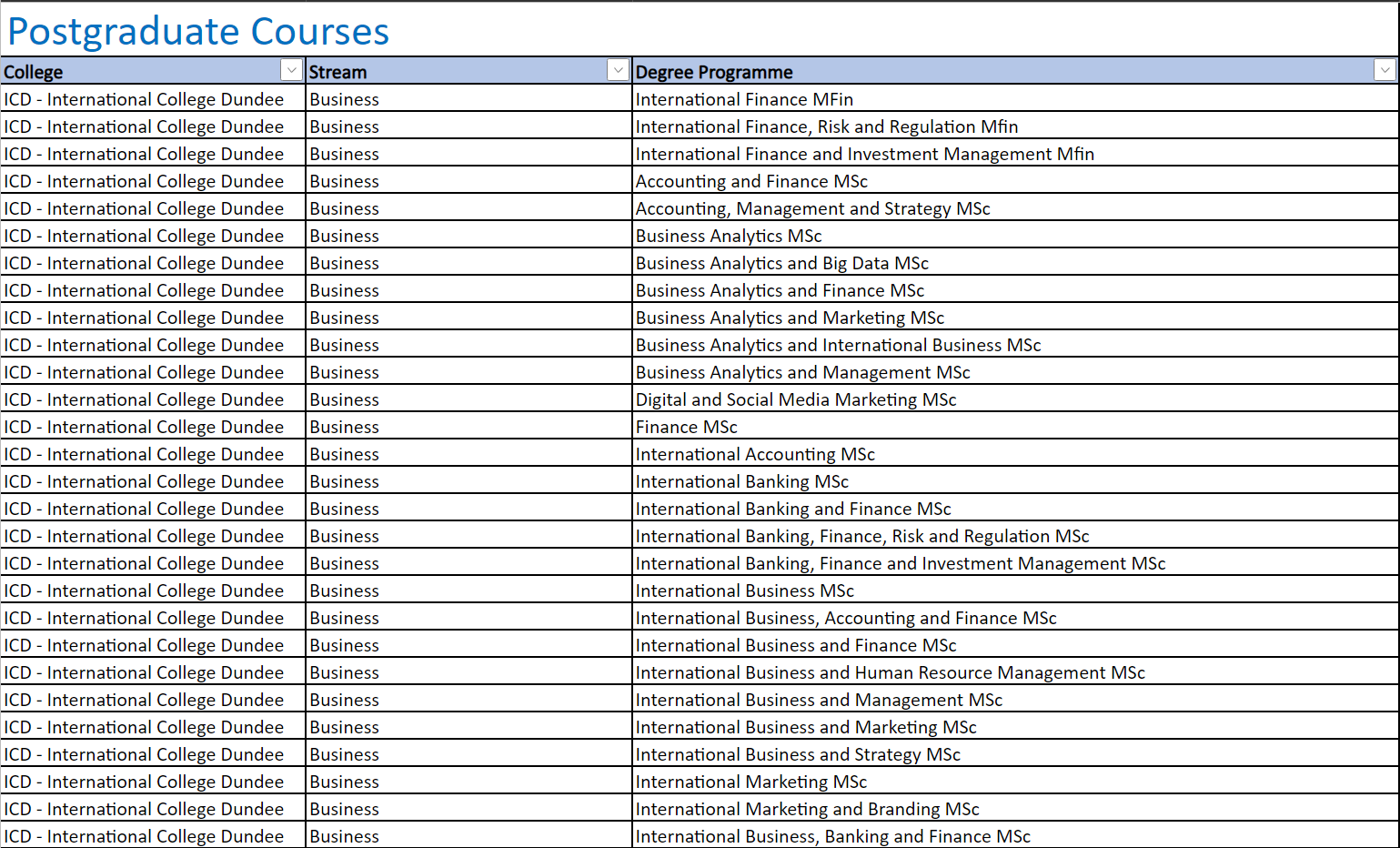Select Accounting, Management and Strategy MSc
The width and height of the screenshot is (1400, 848).
[x=1015, y=208]
